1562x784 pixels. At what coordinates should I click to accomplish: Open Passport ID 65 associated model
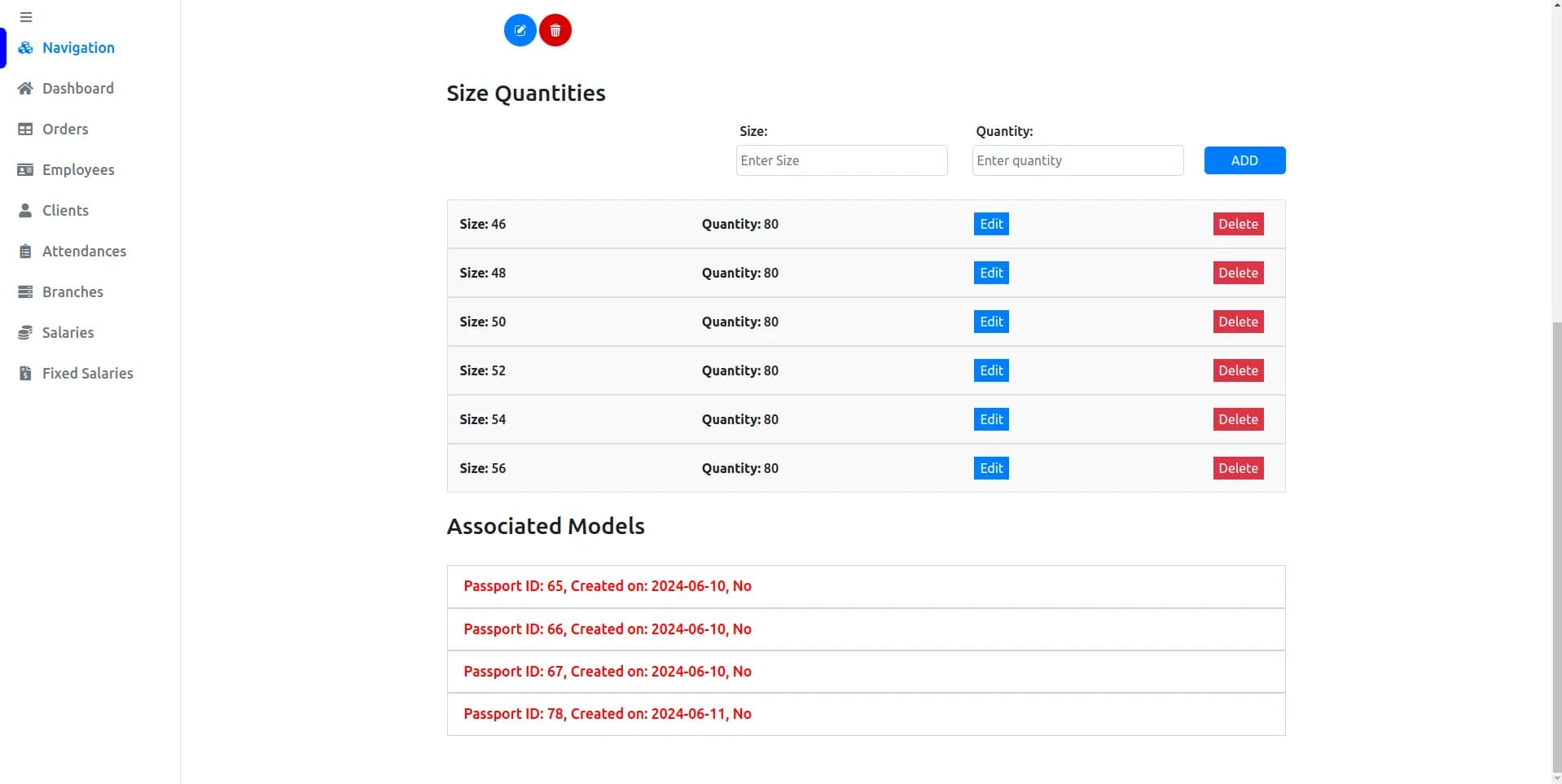pos(866,586)
